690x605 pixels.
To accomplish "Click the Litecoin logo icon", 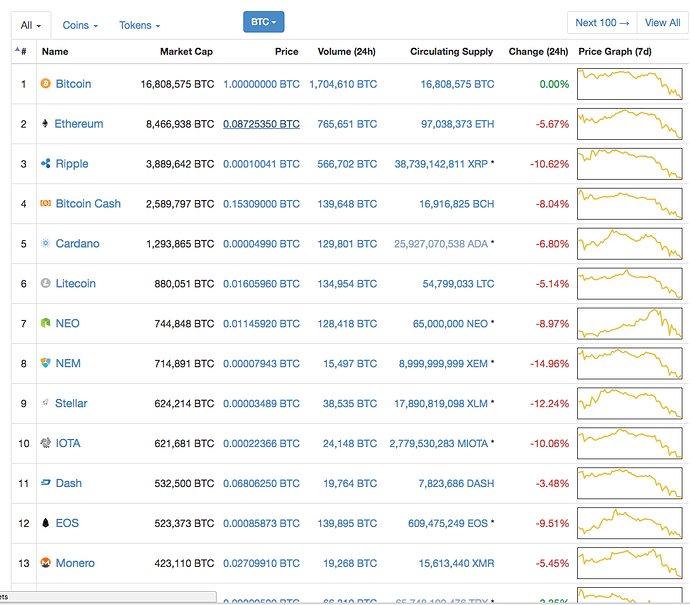I will pyautogui.click(x=45, y=283).
